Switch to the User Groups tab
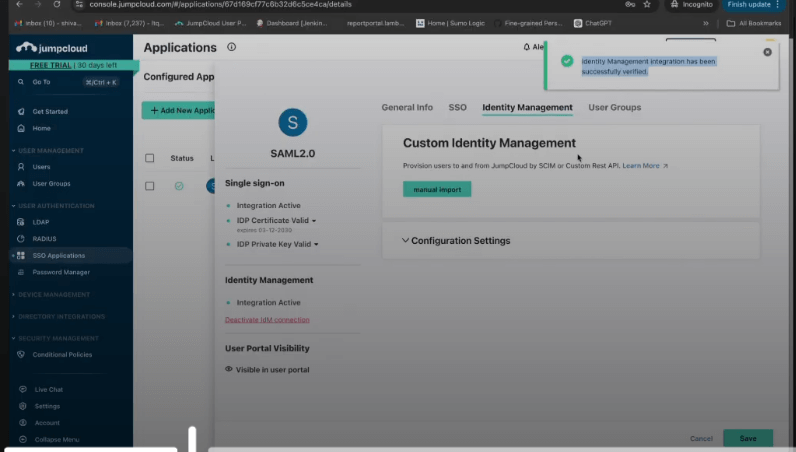Screen dimensions: 796x452 click(x=615, y=107)
